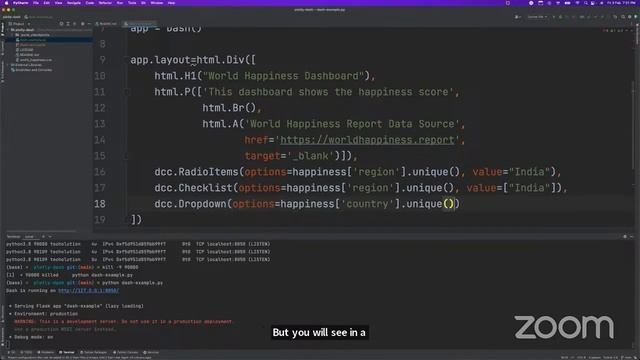Hide the Project tool window

point(89,24)
